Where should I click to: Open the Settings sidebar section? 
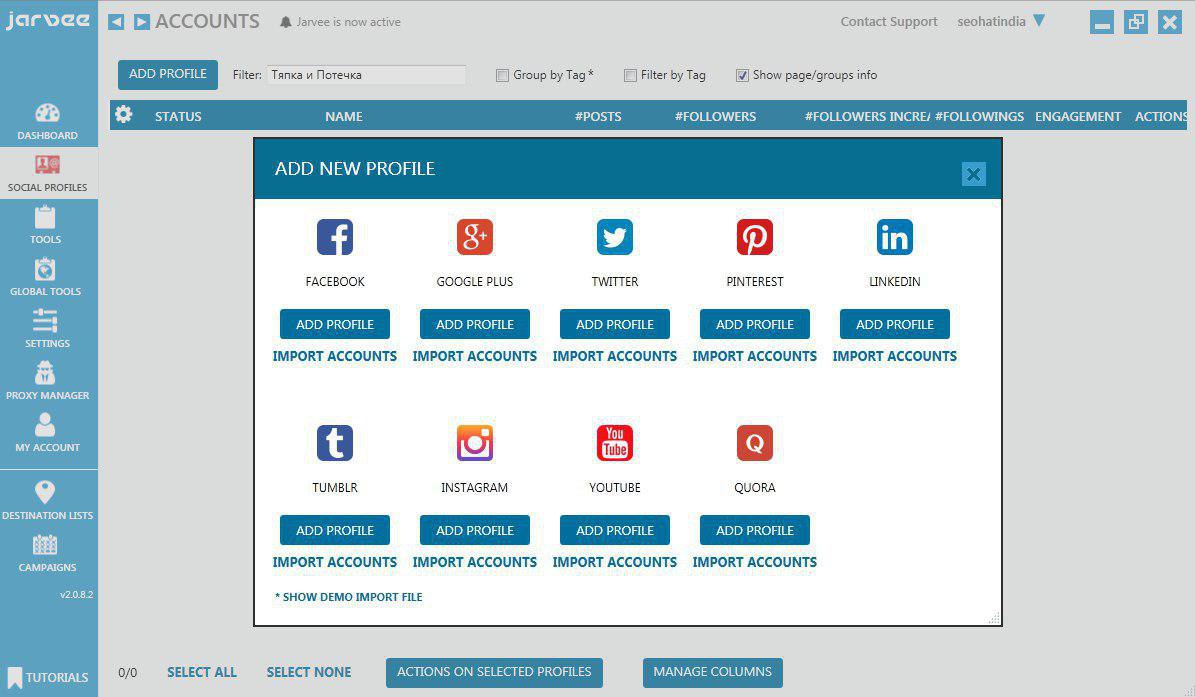(x=46, y=328)
